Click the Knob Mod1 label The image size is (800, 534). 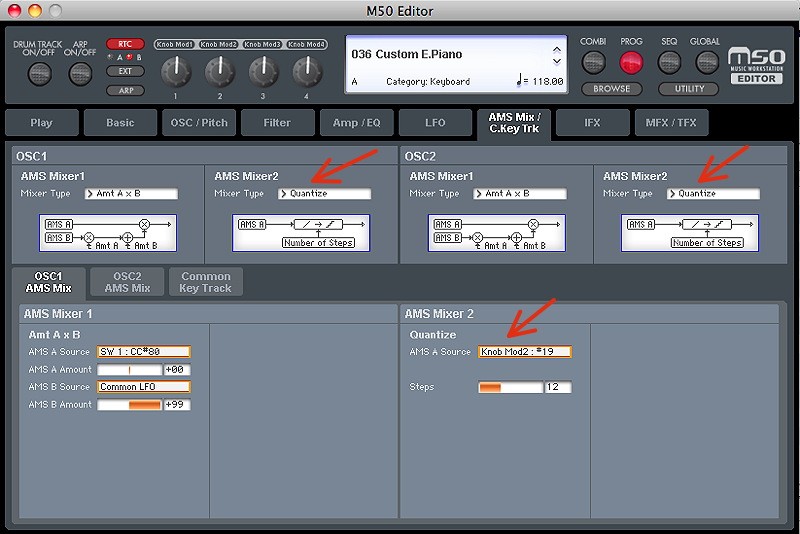click(174, 44)
